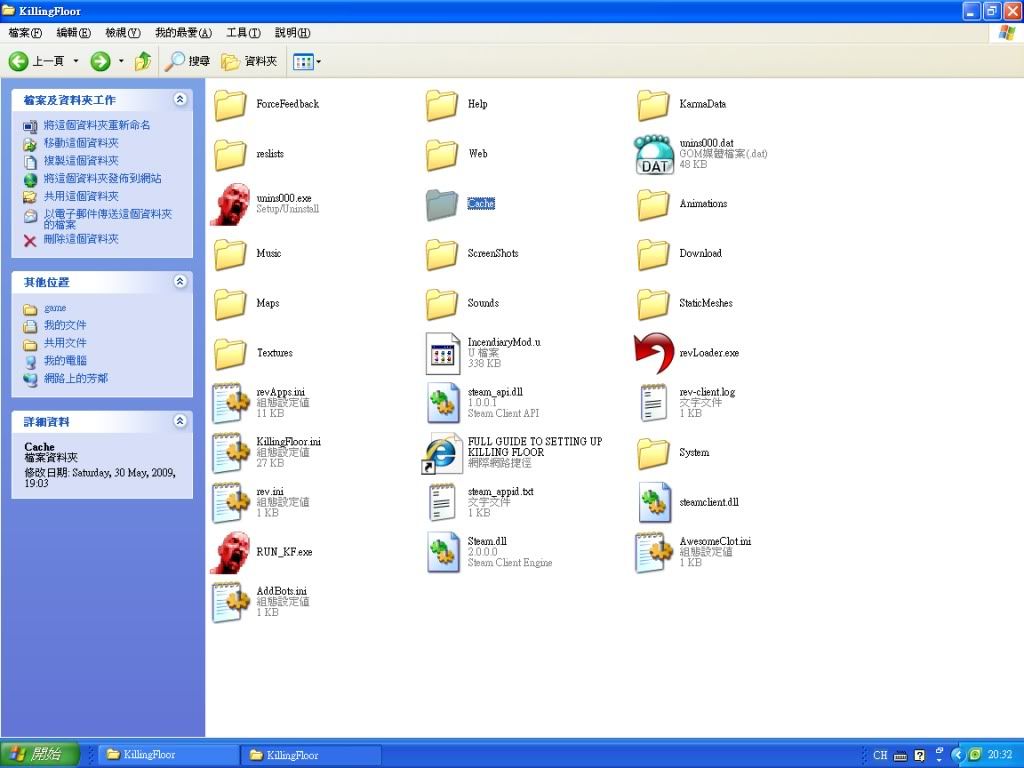1024x768 pixels.
Task: Select the System folder
Action: 654,453
